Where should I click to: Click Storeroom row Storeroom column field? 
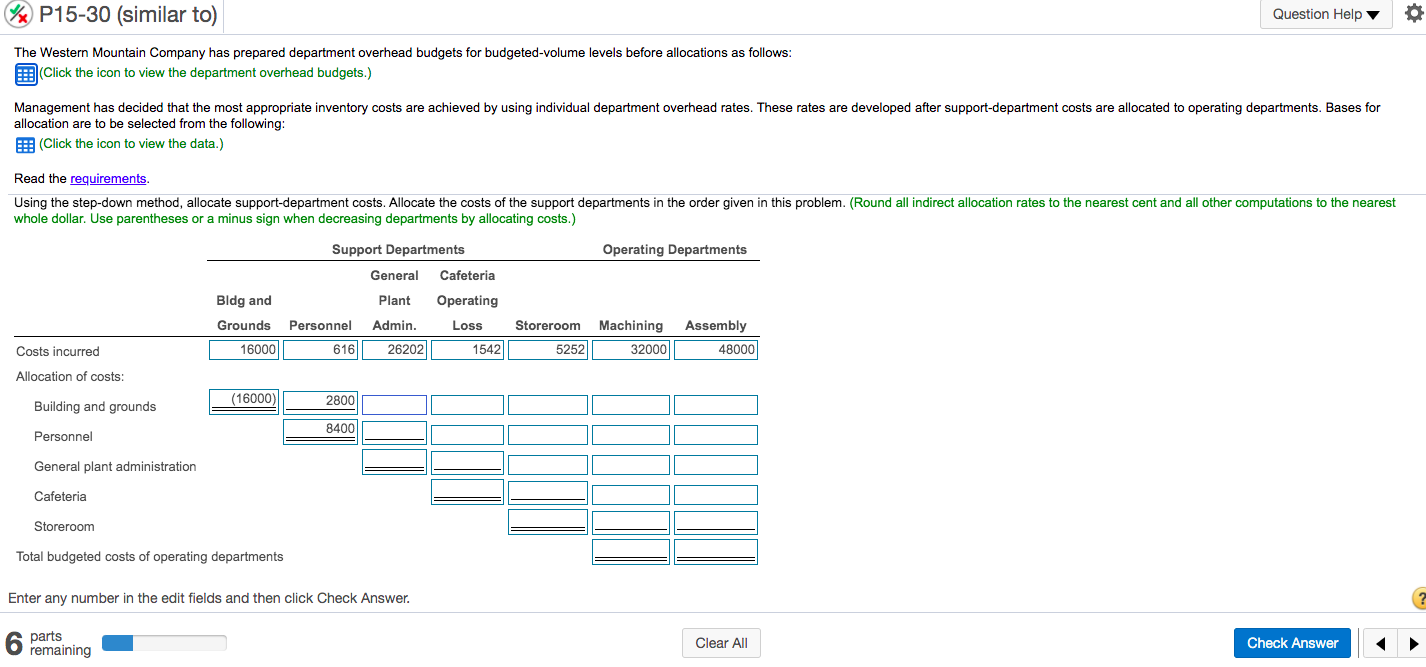point(548,520)
